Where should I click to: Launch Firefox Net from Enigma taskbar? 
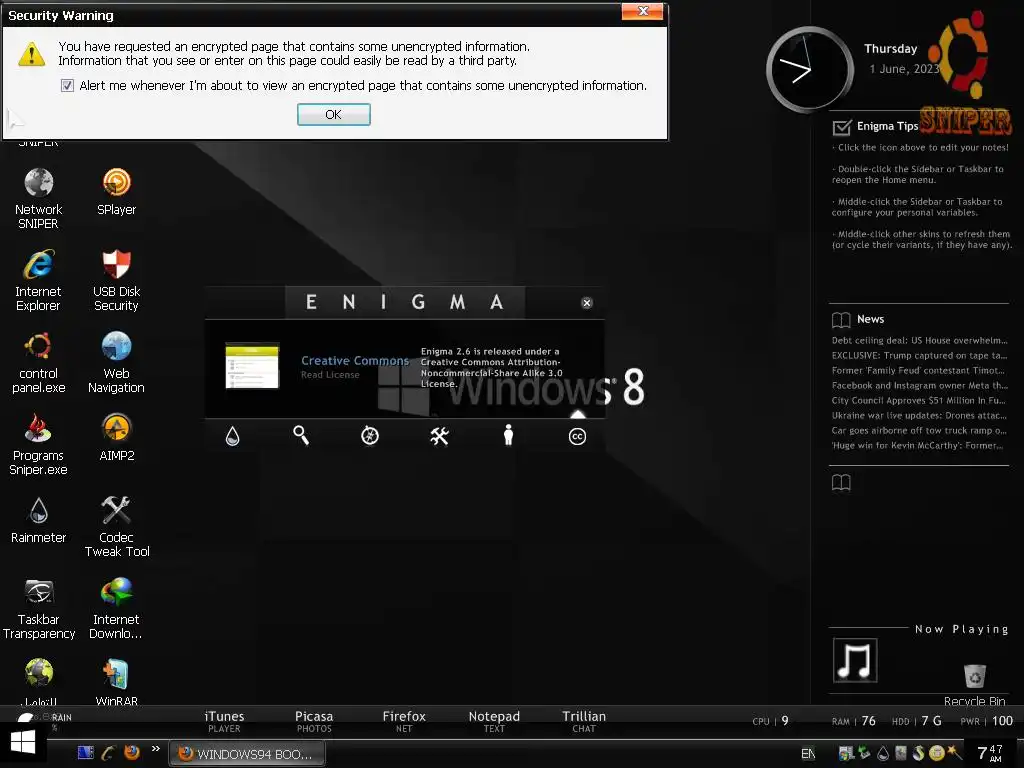[x=404, y=722]
